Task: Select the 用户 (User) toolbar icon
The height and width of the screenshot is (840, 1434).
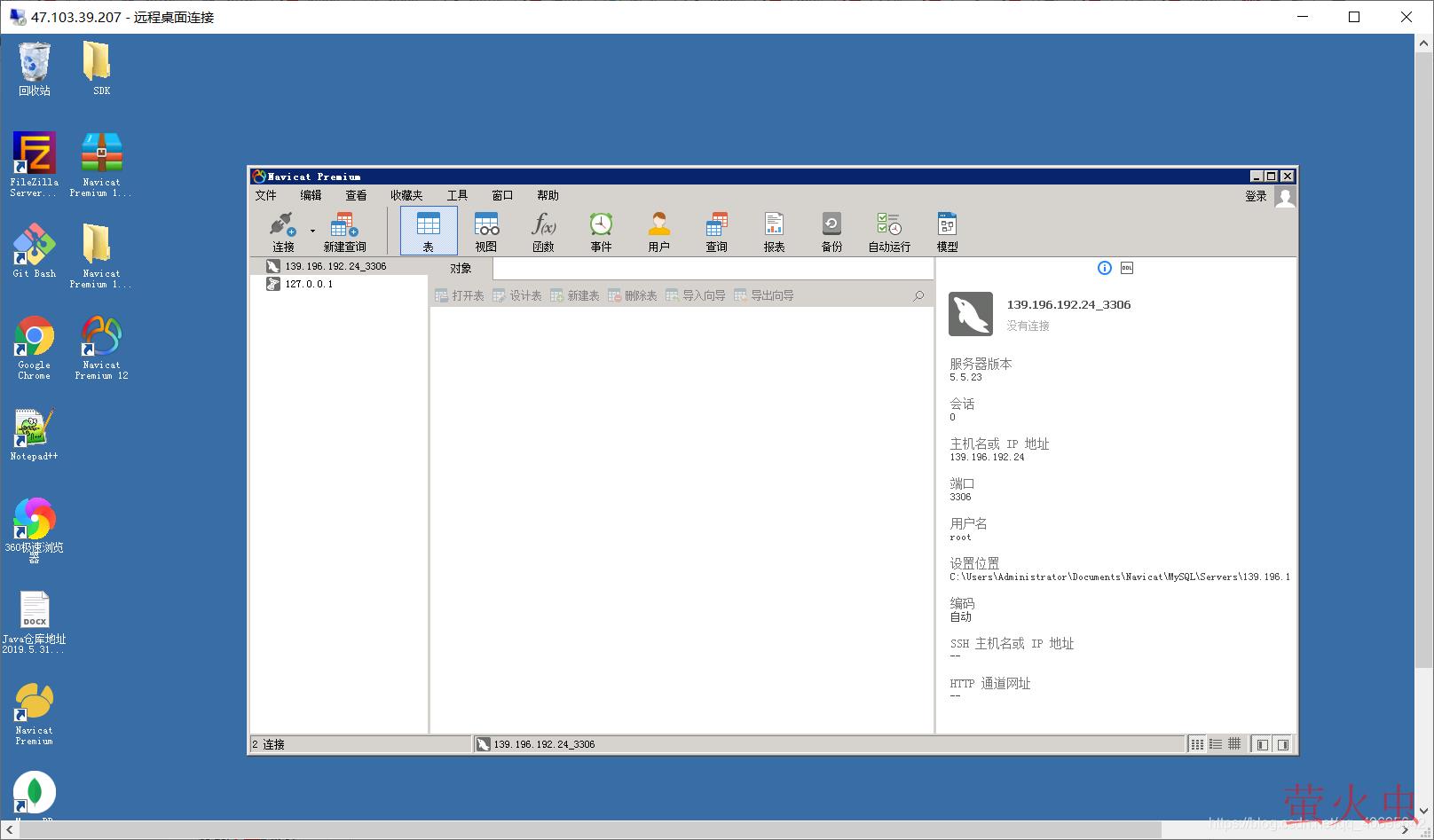Action: [658, 231]
